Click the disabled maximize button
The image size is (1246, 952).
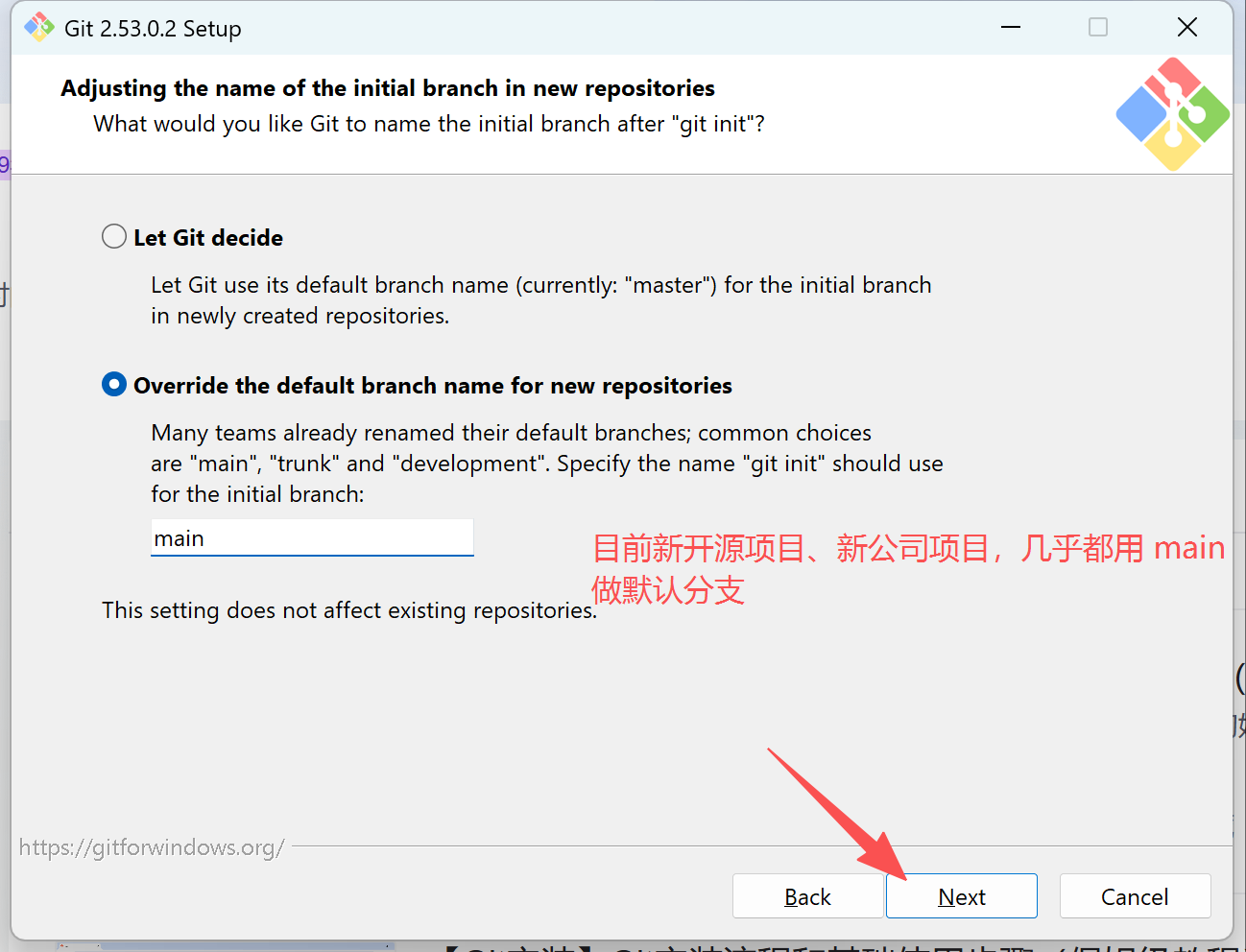pyautogui.click(x=1098, y=27)
